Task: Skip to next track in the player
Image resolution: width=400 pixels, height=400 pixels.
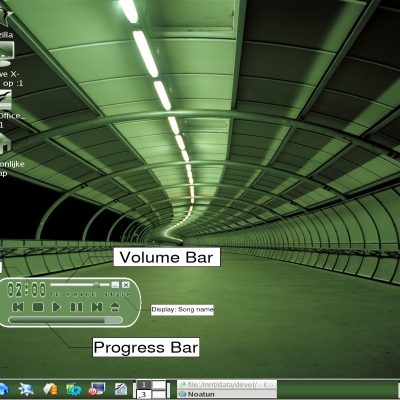Action: tap(97, 307)
